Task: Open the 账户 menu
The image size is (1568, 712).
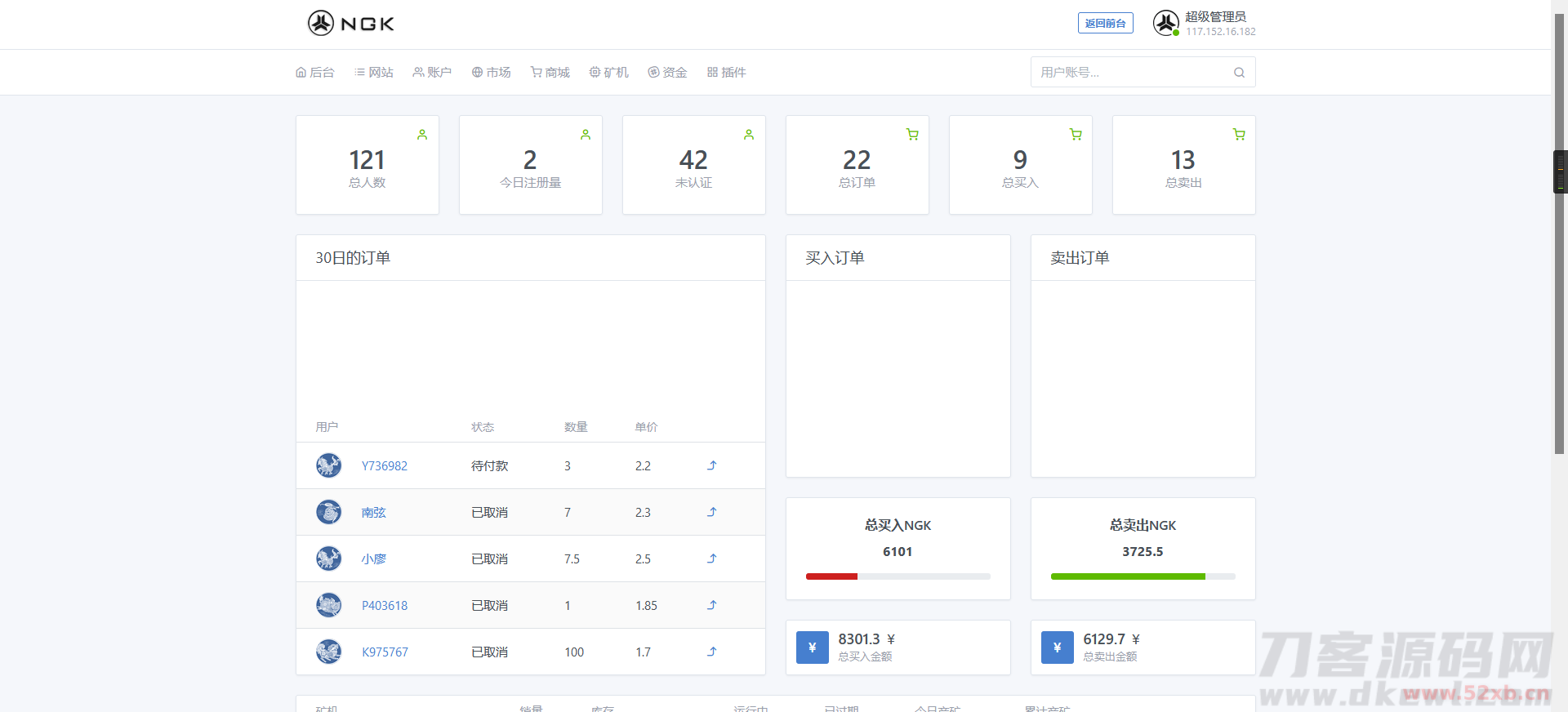Action: pos(432,73)
